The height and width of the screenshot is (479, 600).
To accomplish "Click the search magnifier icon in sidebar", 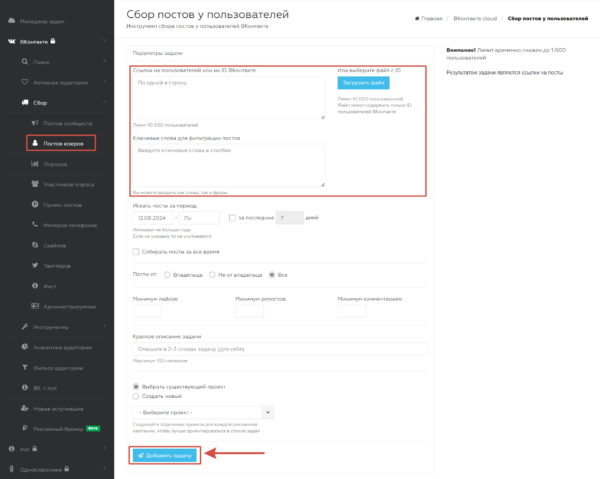I will click(x=25, y=62).
